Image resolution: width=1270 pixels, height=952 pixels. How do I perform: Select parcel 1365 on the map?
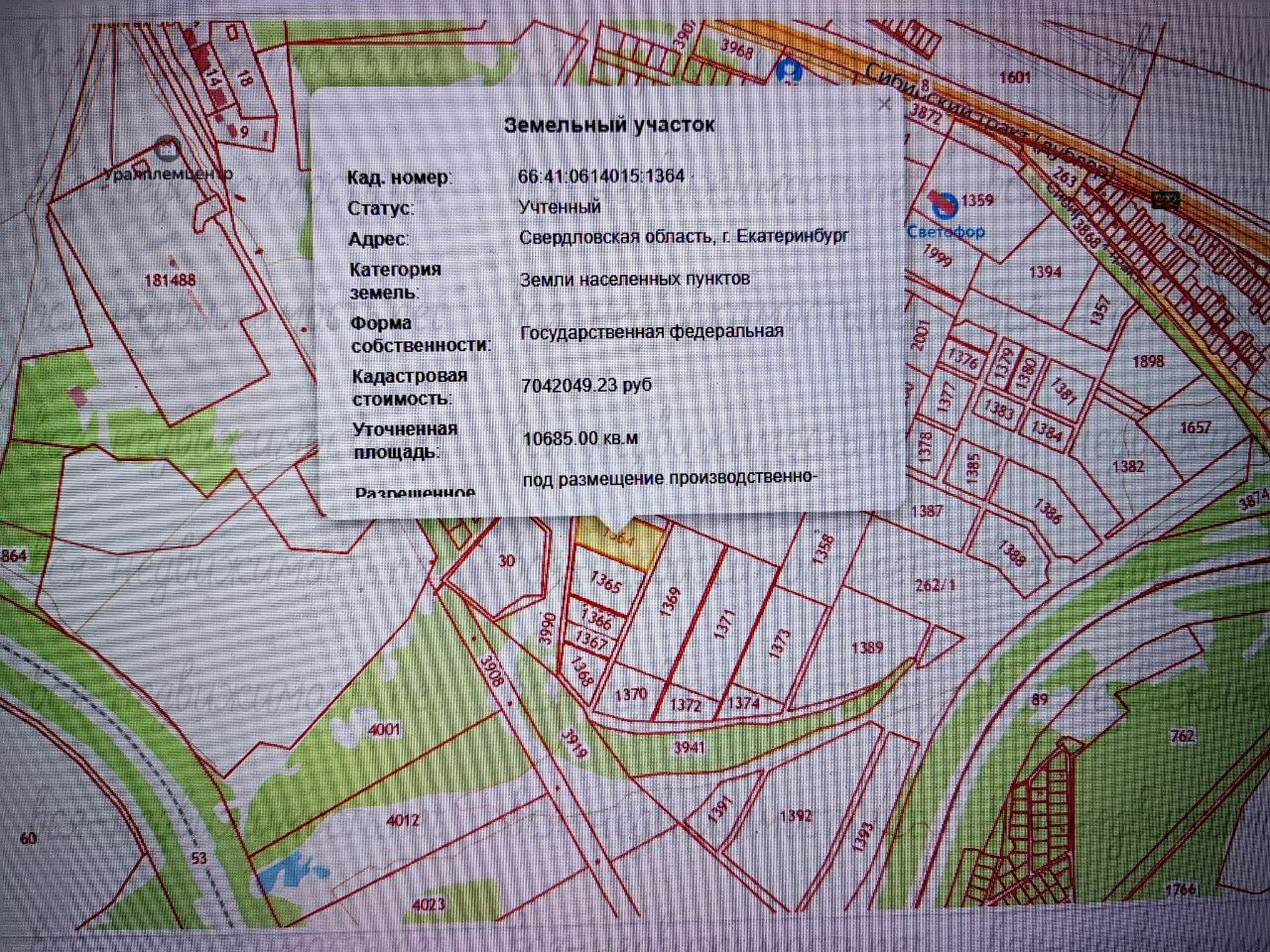point(604,582)
